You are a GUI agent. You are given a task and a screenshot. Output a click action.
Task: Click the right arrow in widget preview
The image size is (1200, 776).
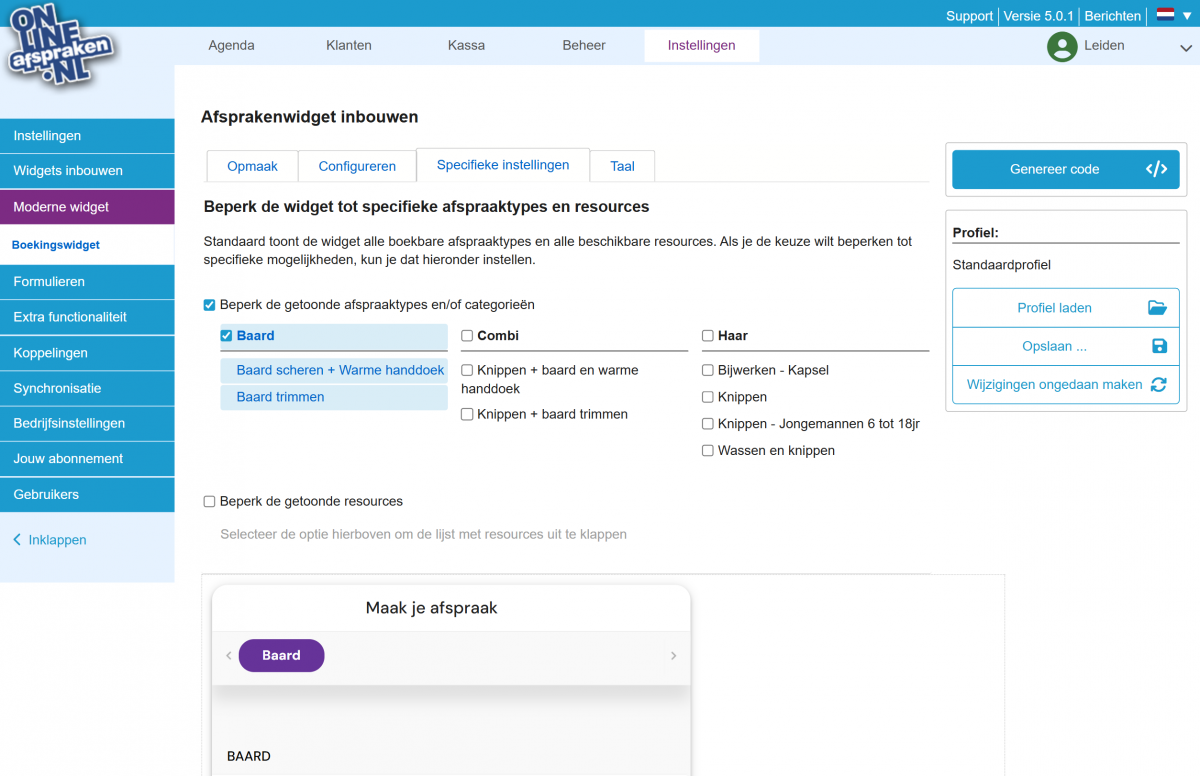point(673,656)
